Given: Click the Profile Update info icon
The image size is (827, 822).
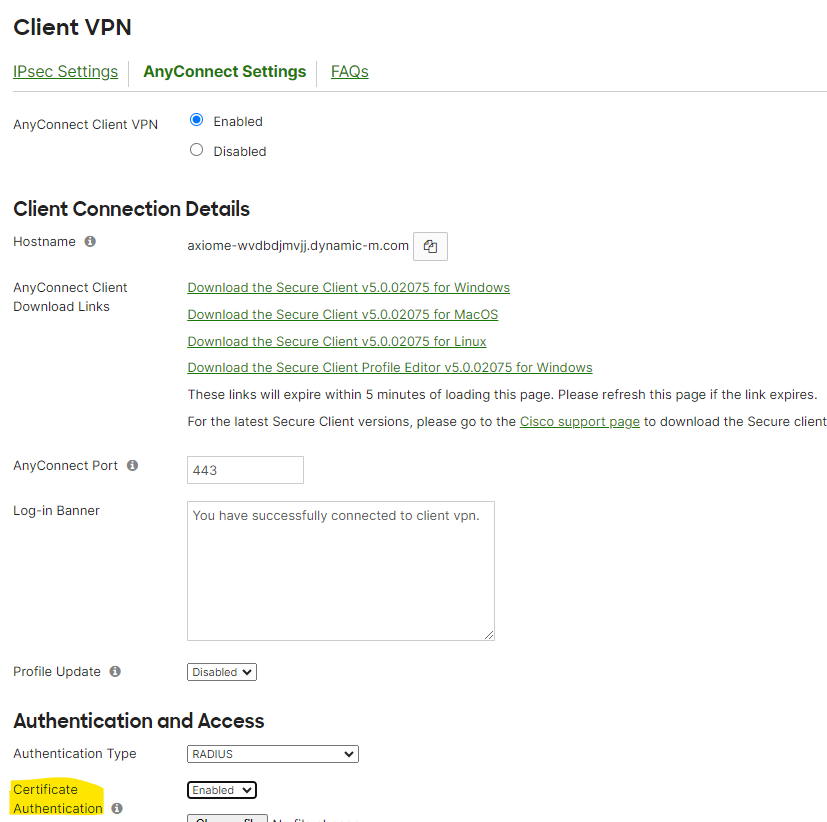Looking at the screenshot, I should (115, 672).
